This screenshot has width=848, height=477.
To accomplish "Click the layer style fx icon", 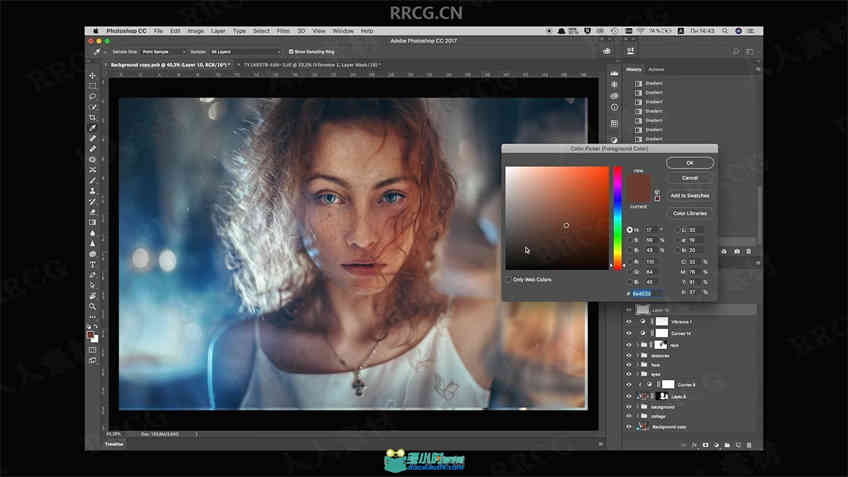I will [x=695, y=445].
